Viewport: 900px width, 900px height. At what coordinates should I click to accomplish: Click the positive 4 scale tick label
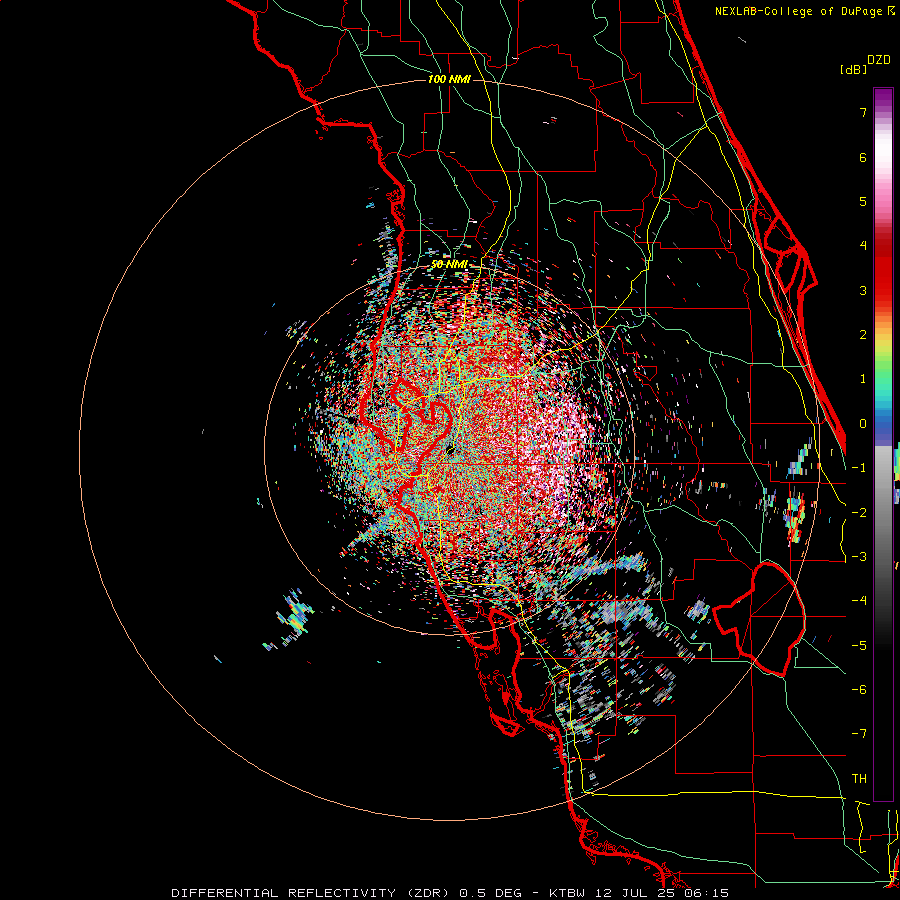tap(863, 246)
